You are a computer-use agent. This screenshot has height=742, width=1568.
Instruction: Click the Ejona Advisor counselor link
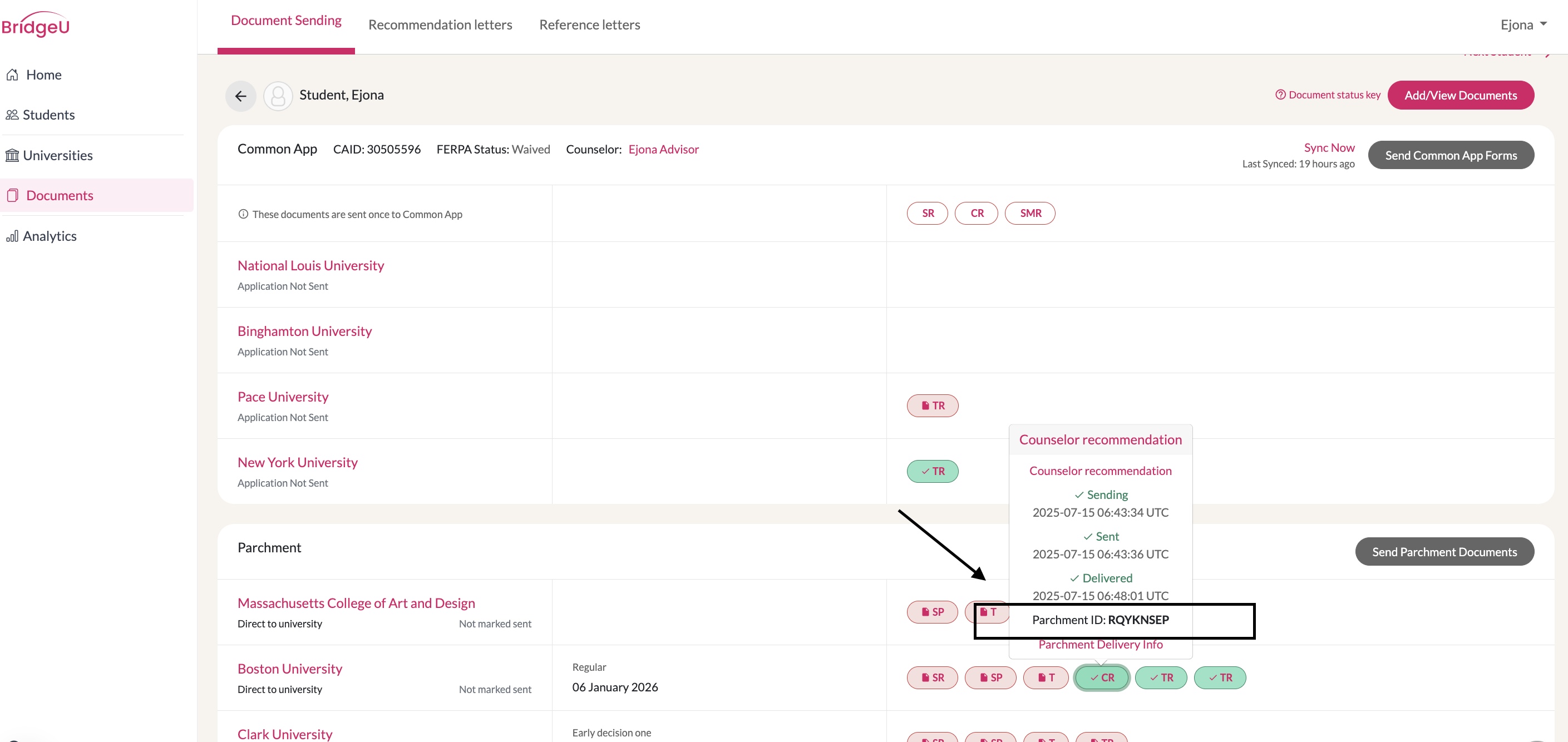pos(663,149)
